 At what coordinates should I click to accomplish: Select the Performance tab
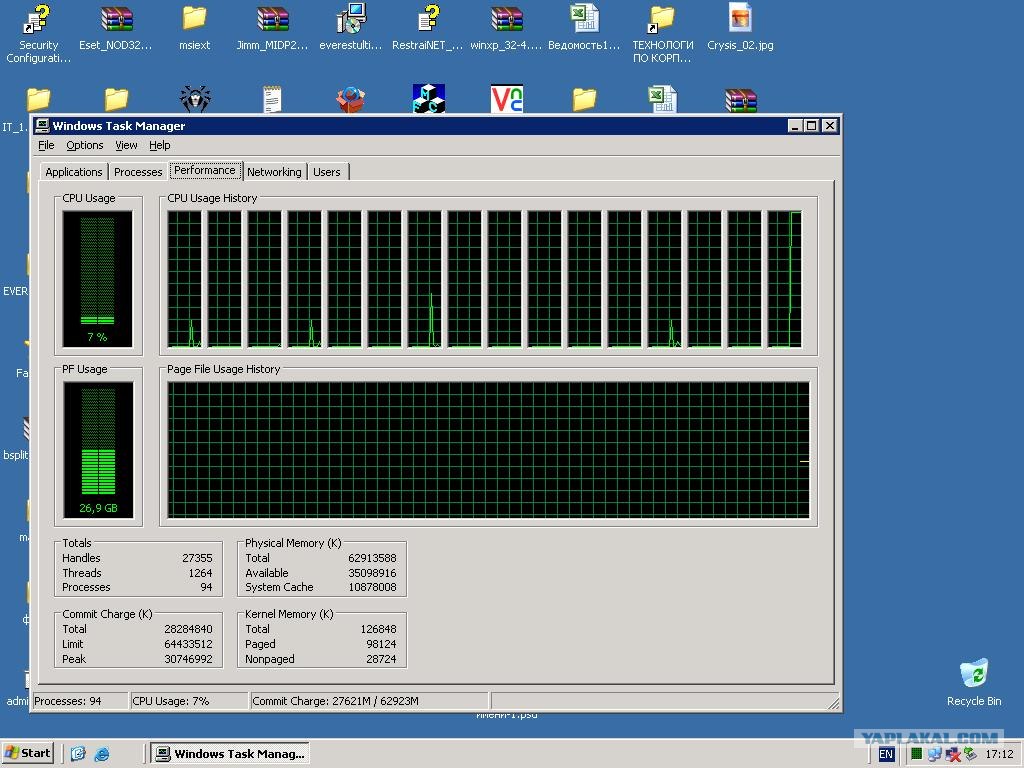204,170
